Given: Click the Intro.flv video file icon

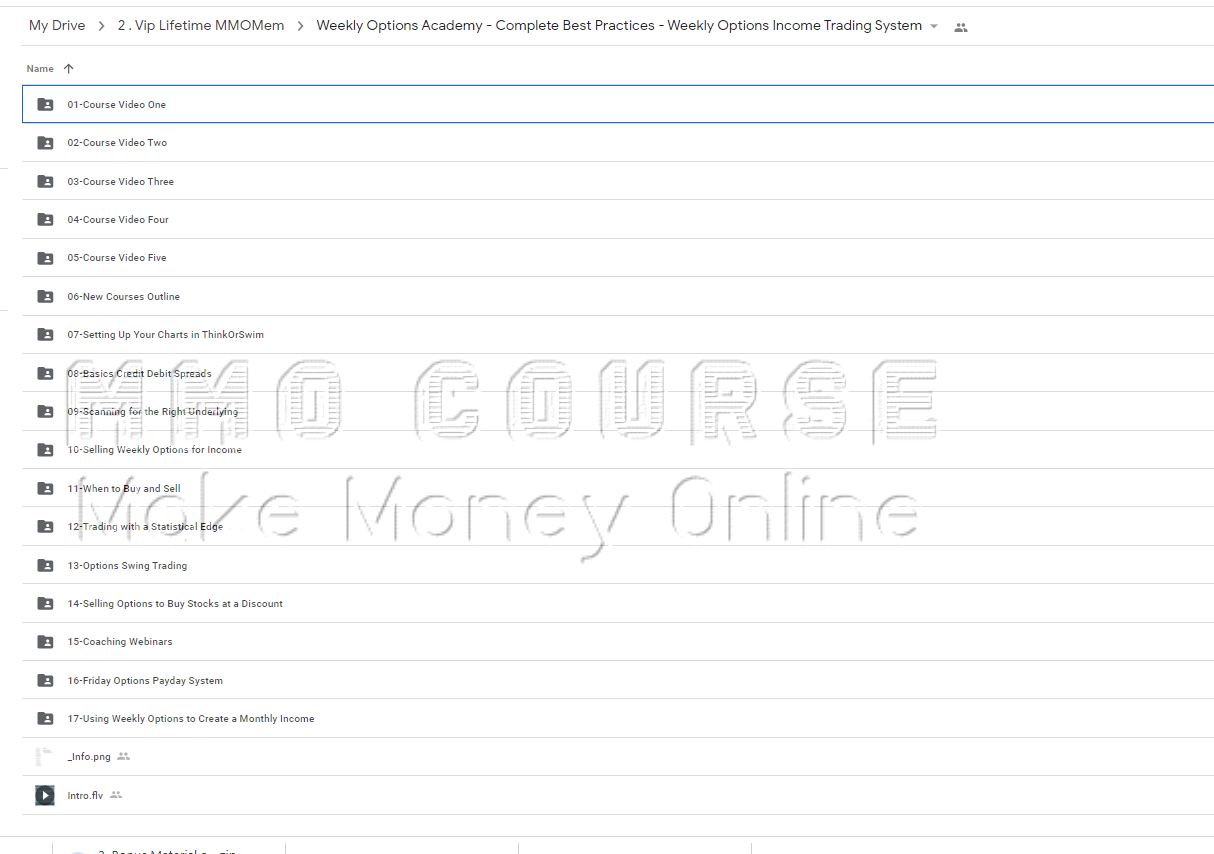Looking at the screenshot, I should (x=45, y=796).
